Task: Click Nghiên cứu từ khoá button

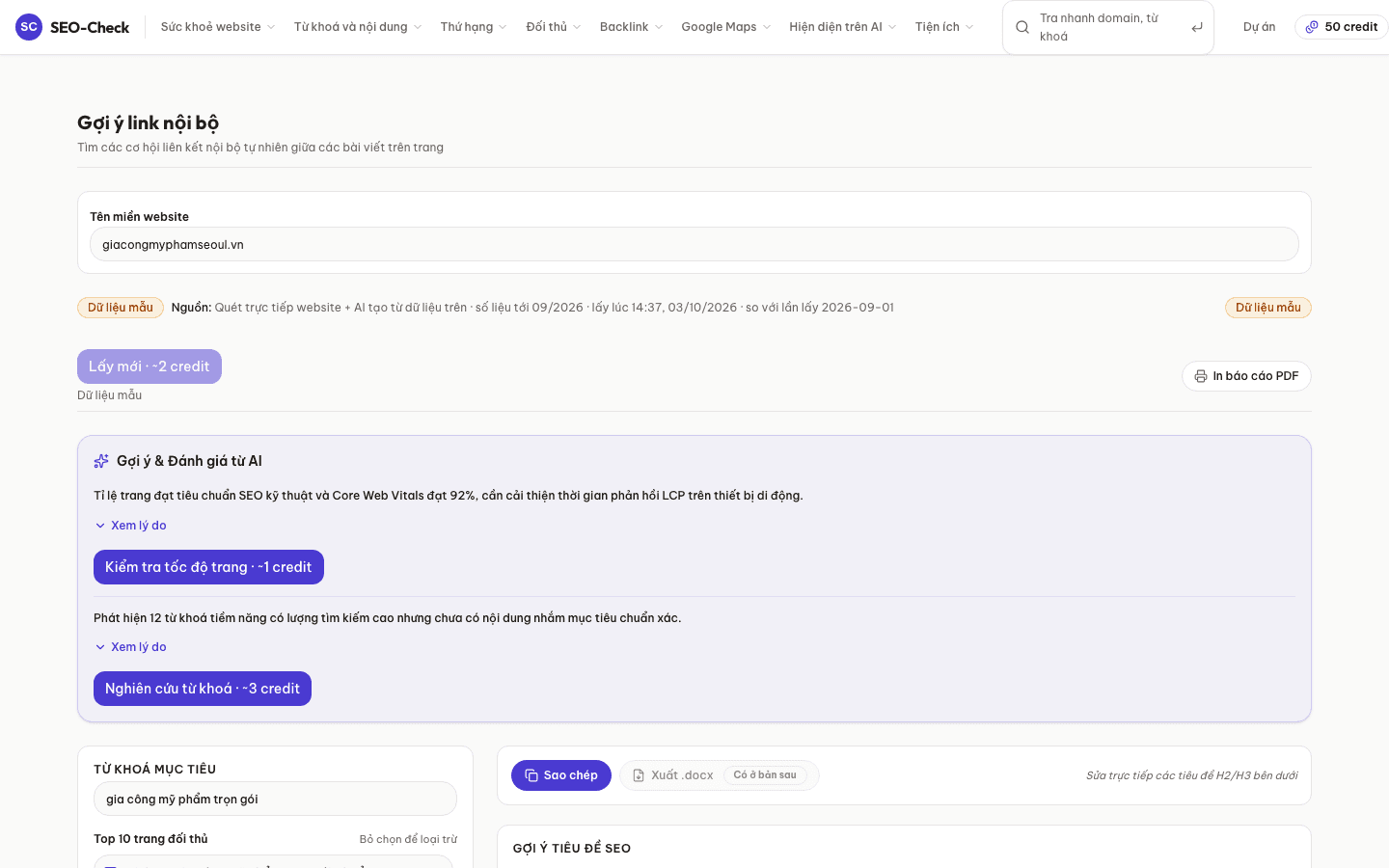Action: [x=203, y=689]
